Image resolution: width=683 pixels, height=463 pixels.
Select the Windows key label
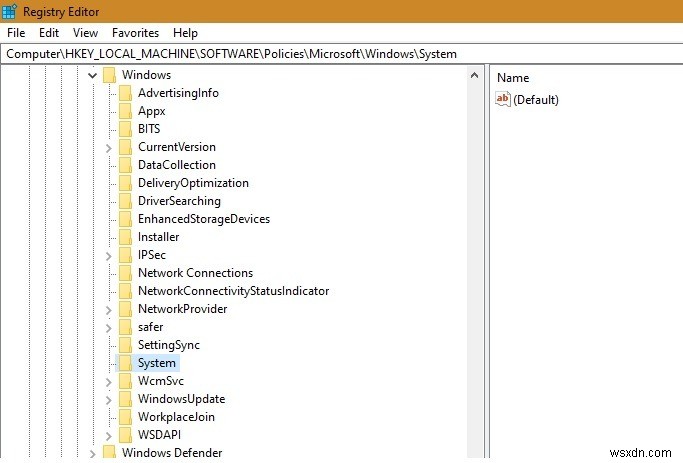pos(146,75)
